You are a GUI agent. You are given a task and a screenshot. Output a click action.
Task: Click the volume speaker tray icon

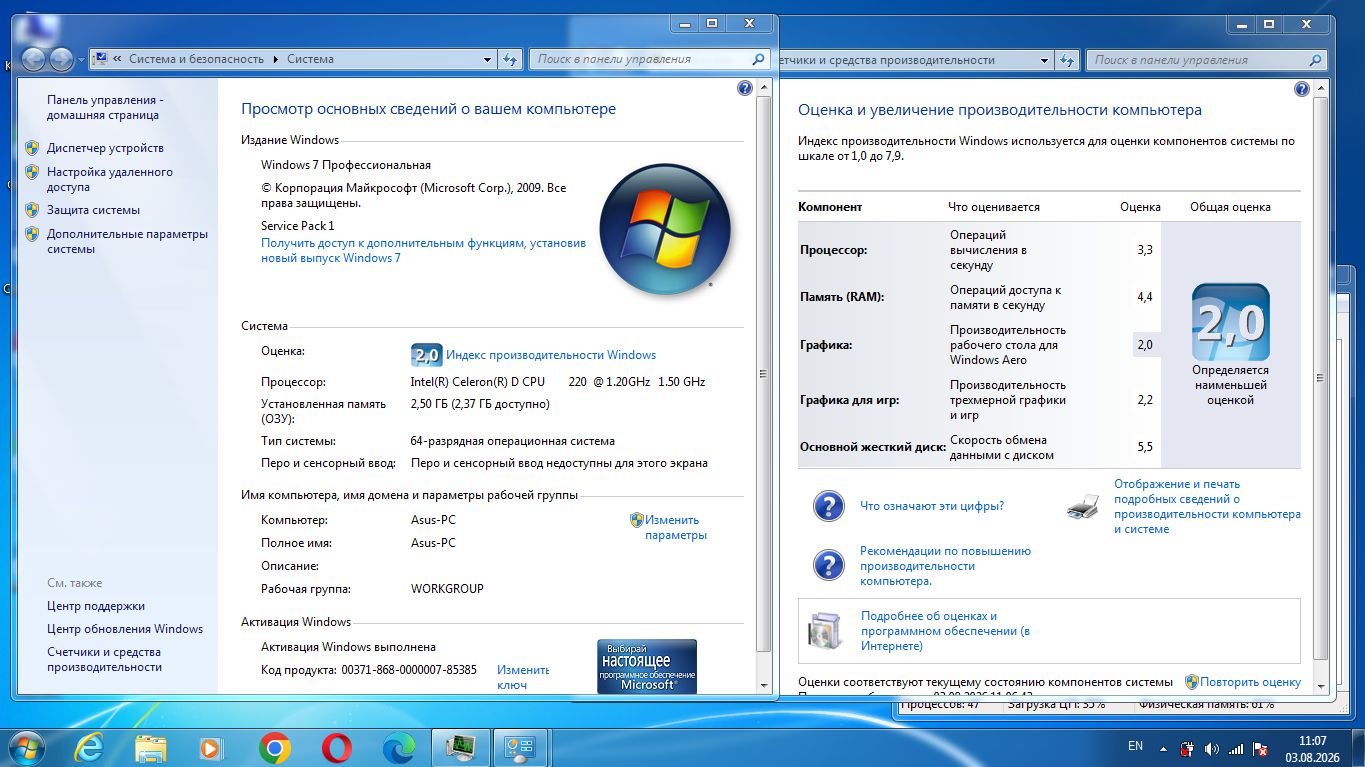click(1213, 748)
